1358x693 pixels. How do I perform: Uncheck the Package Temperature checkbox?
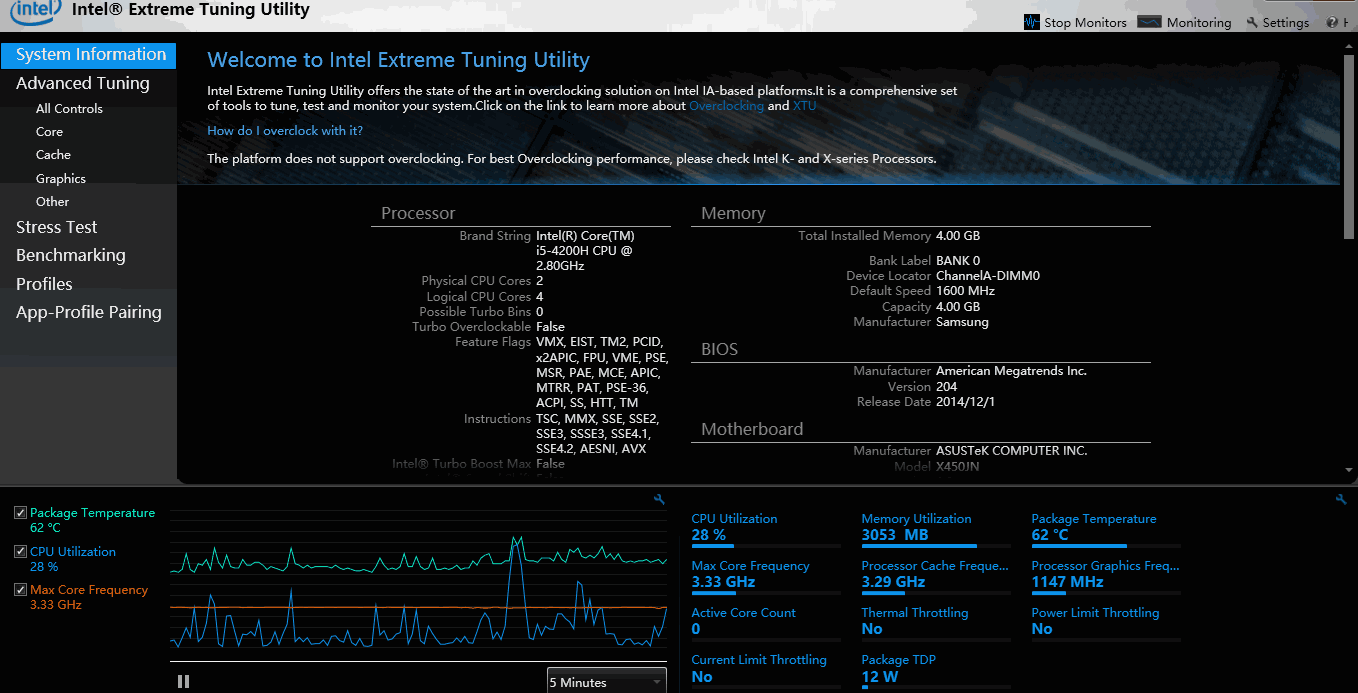click(21, 513)
